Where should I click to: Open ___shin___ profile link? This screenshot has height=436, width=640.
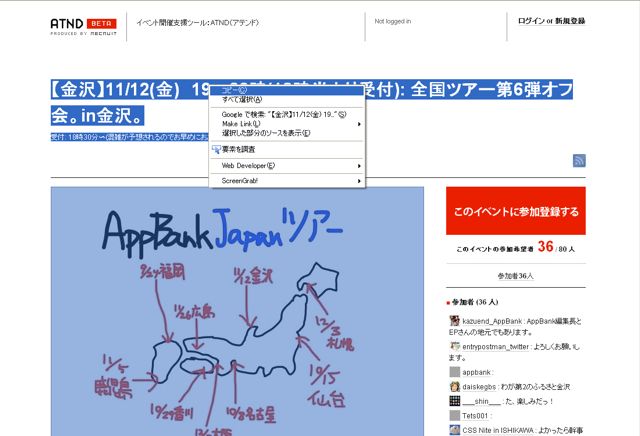click(x=482, y=401)
